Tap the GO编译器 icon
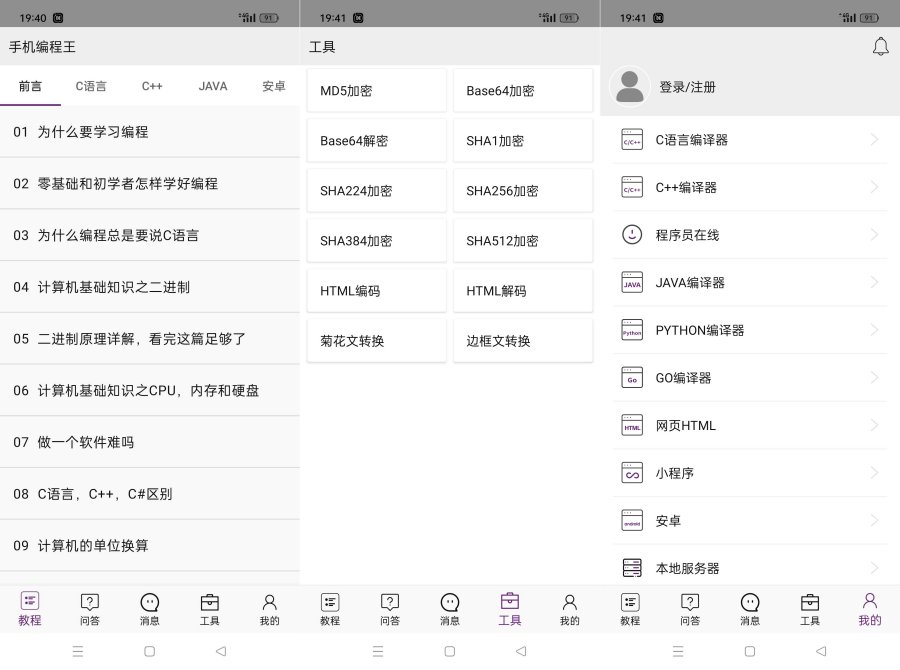The height and width of the screenshot is (670, 900). pos(631,377)
